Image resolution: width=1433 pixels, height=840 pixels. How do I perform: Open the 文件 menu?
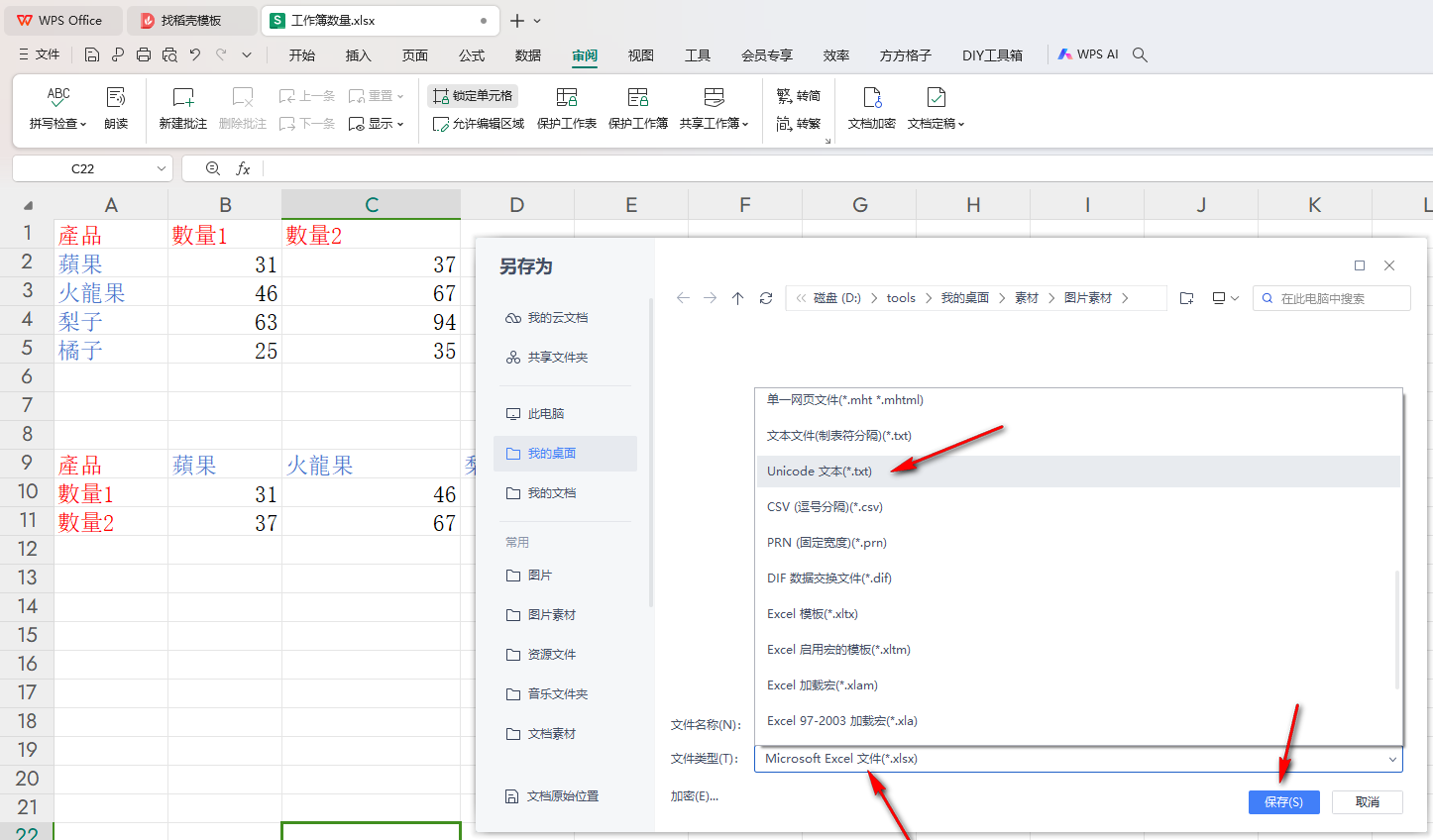click(40, 54)
